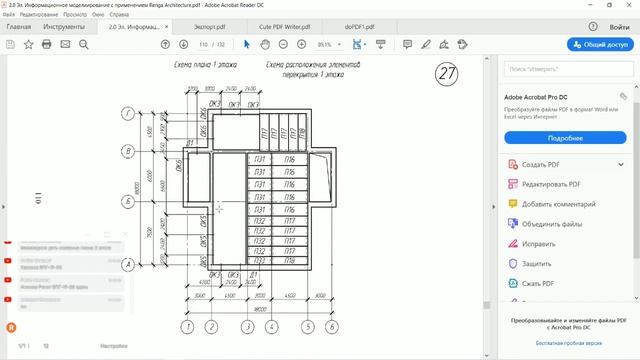The image size is (640, 360).
Task: Click the Настройки label at bottom left
Action: [x=114, y=346]
